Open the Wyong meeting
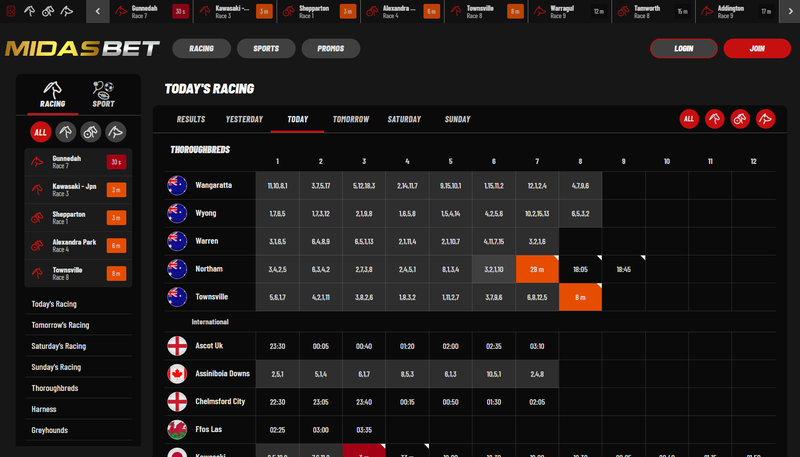Viewport: 800px width, 457px height. (x=206, y=213)
